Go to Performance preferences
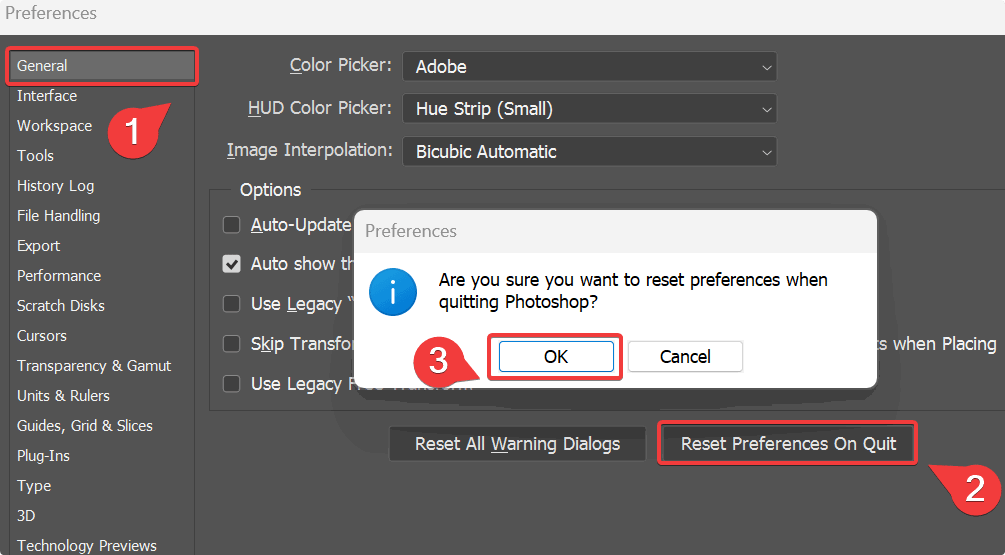The width and height of the screenshot is (1005, 555). point(59,276)
